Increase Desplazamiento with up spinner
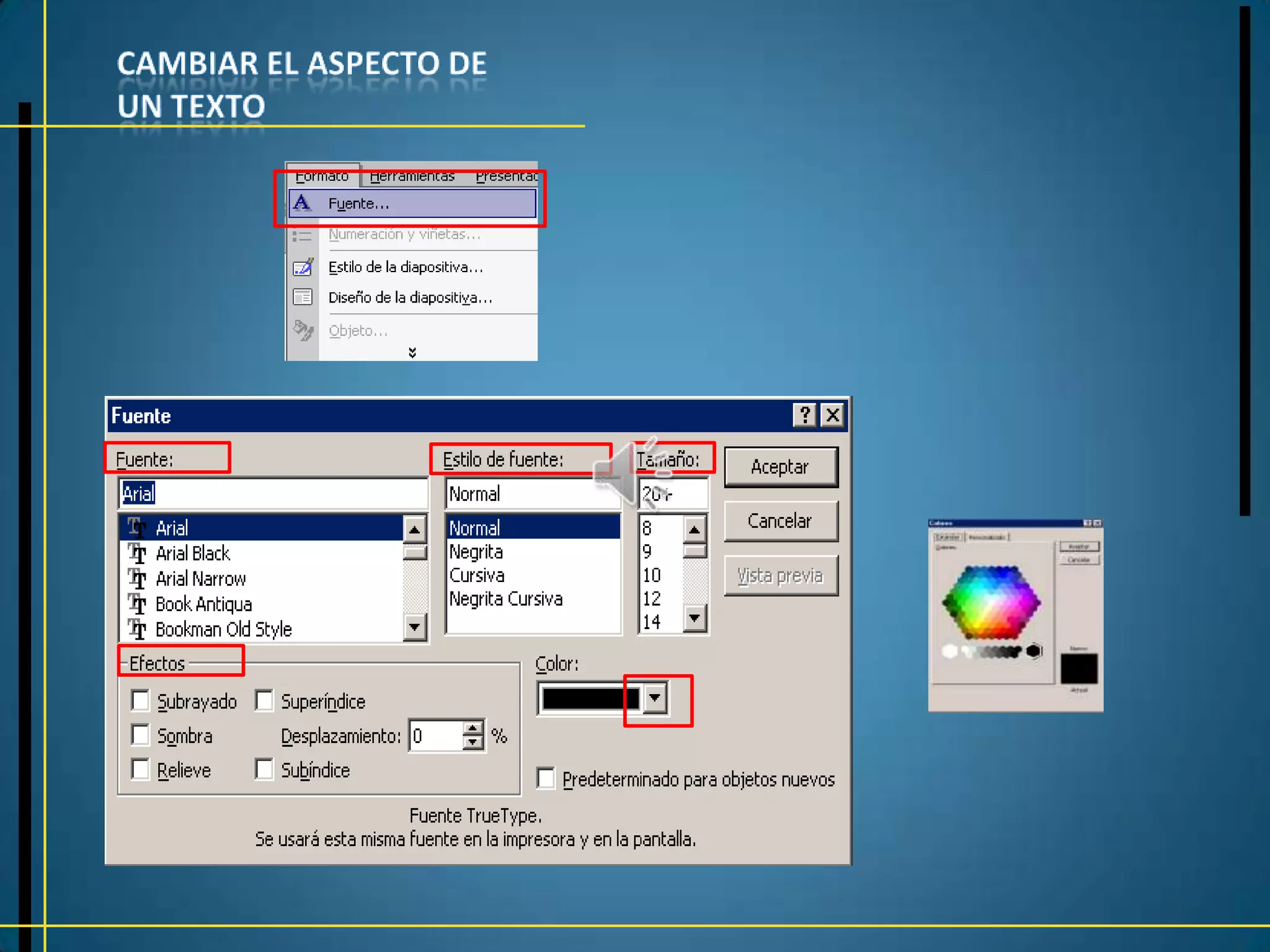The image size is (1270, 952). click(473, 729)
